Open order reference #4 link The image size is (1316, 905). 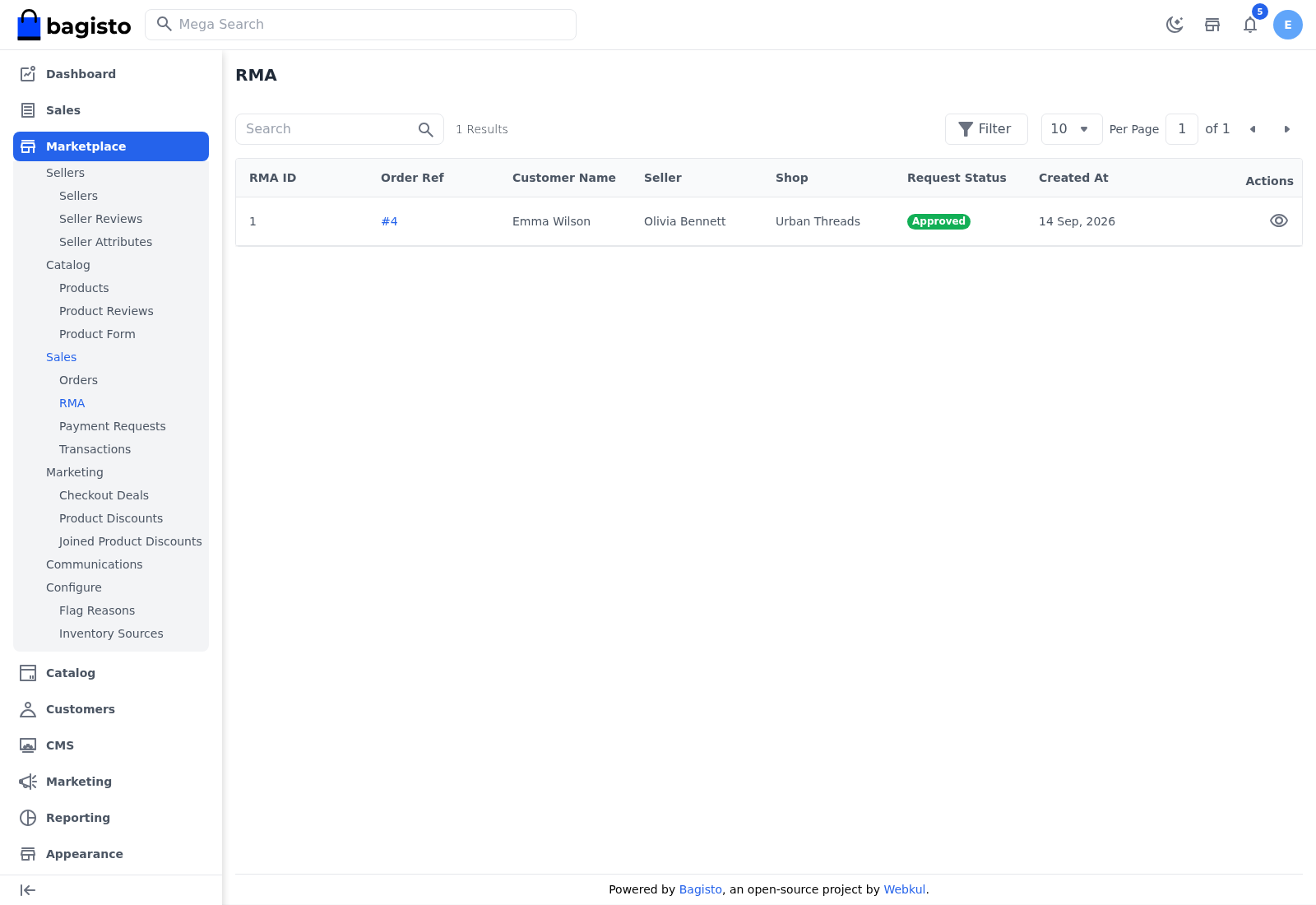point(389,221)
